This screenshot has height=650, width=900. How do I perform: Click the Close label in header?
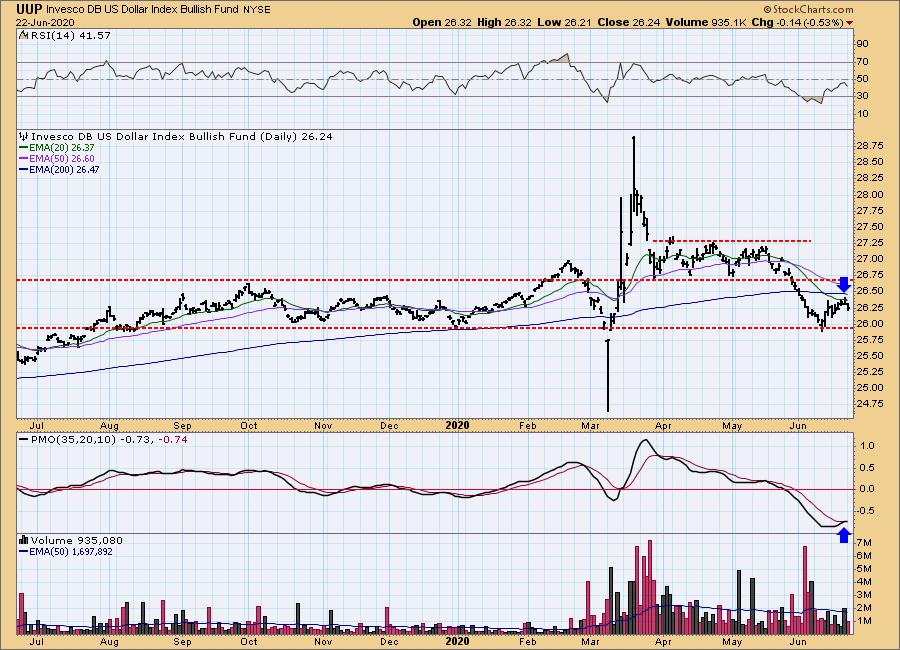tap(612, 22)
